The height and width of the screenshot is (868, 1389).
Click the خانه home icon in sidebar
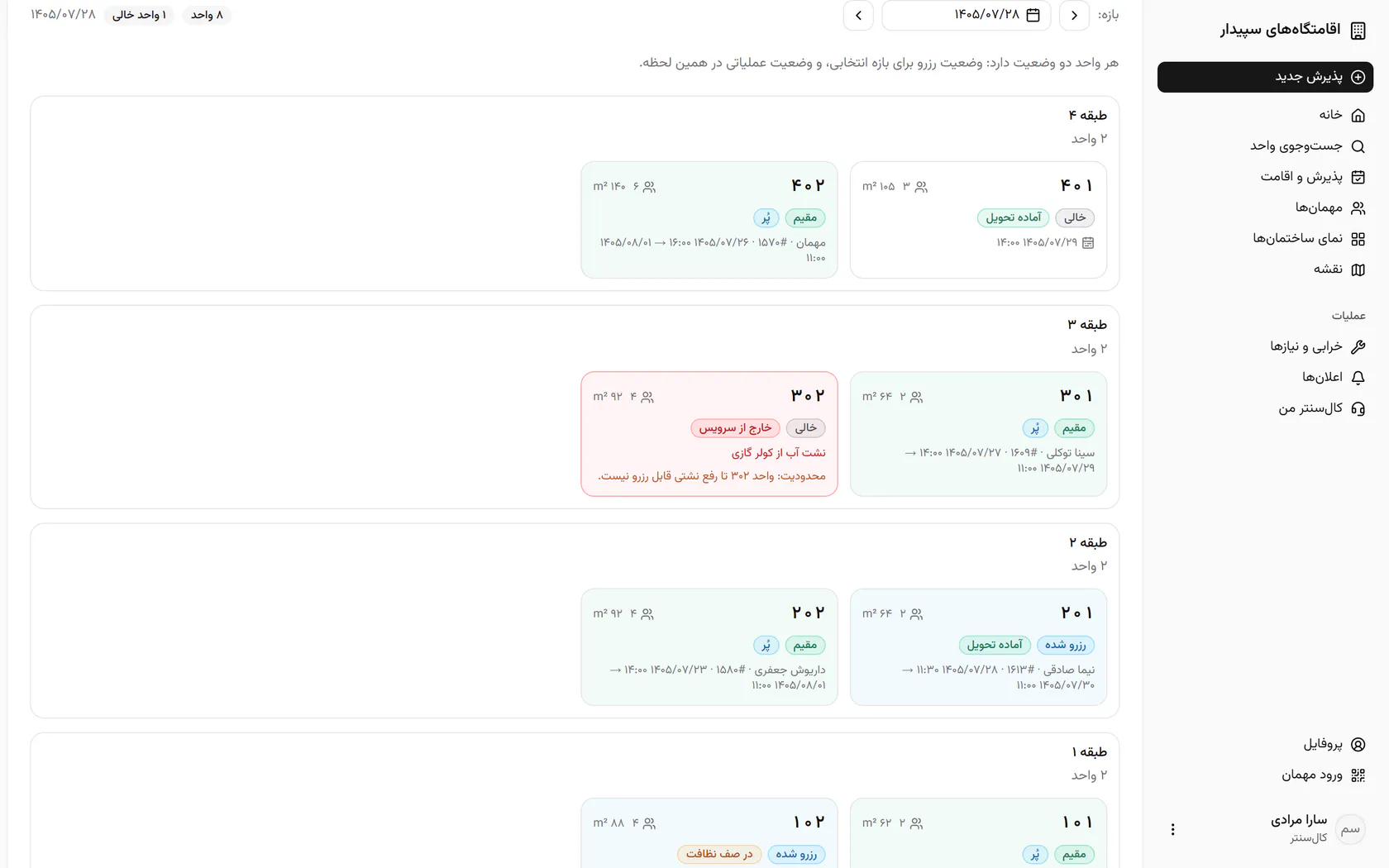click(1358, 115)
